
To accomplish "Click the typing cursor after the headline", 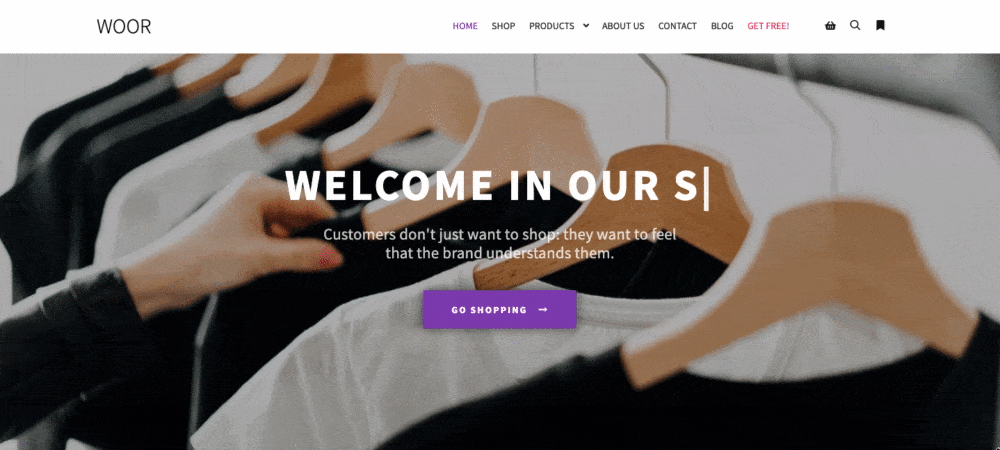I will point(705,186).
